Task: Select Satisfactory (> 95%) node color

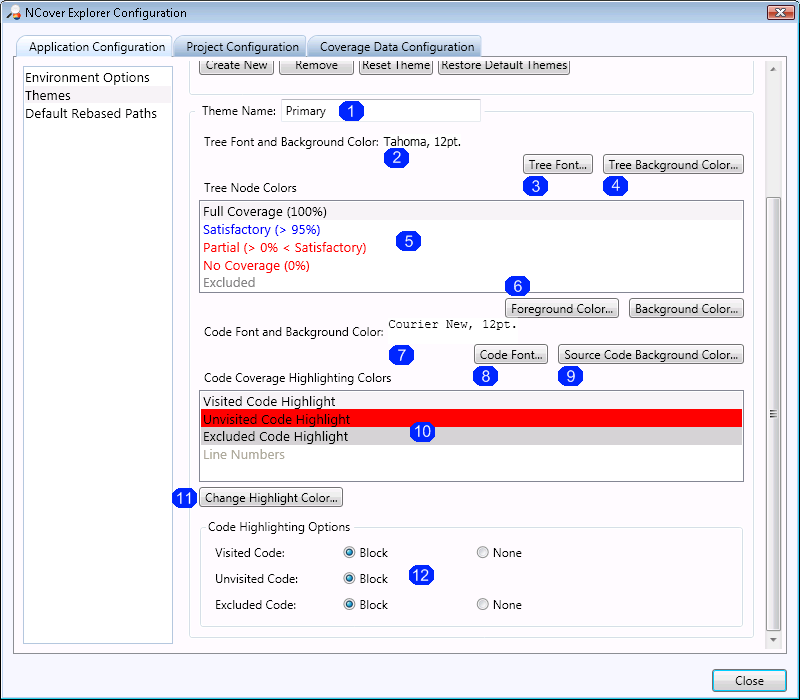Action: click(x=471, y=230)
